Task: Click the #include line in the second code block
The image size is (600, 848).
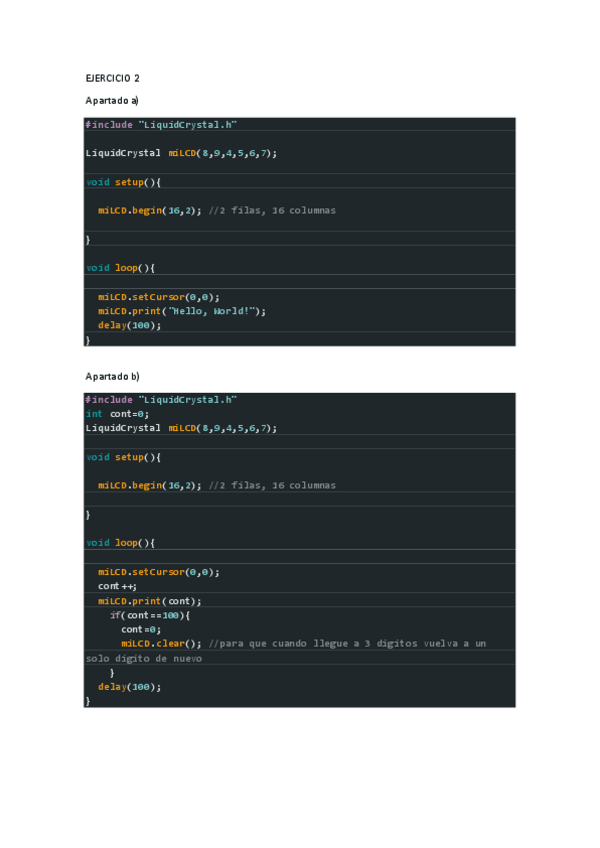Action: (x=161, y=399)
